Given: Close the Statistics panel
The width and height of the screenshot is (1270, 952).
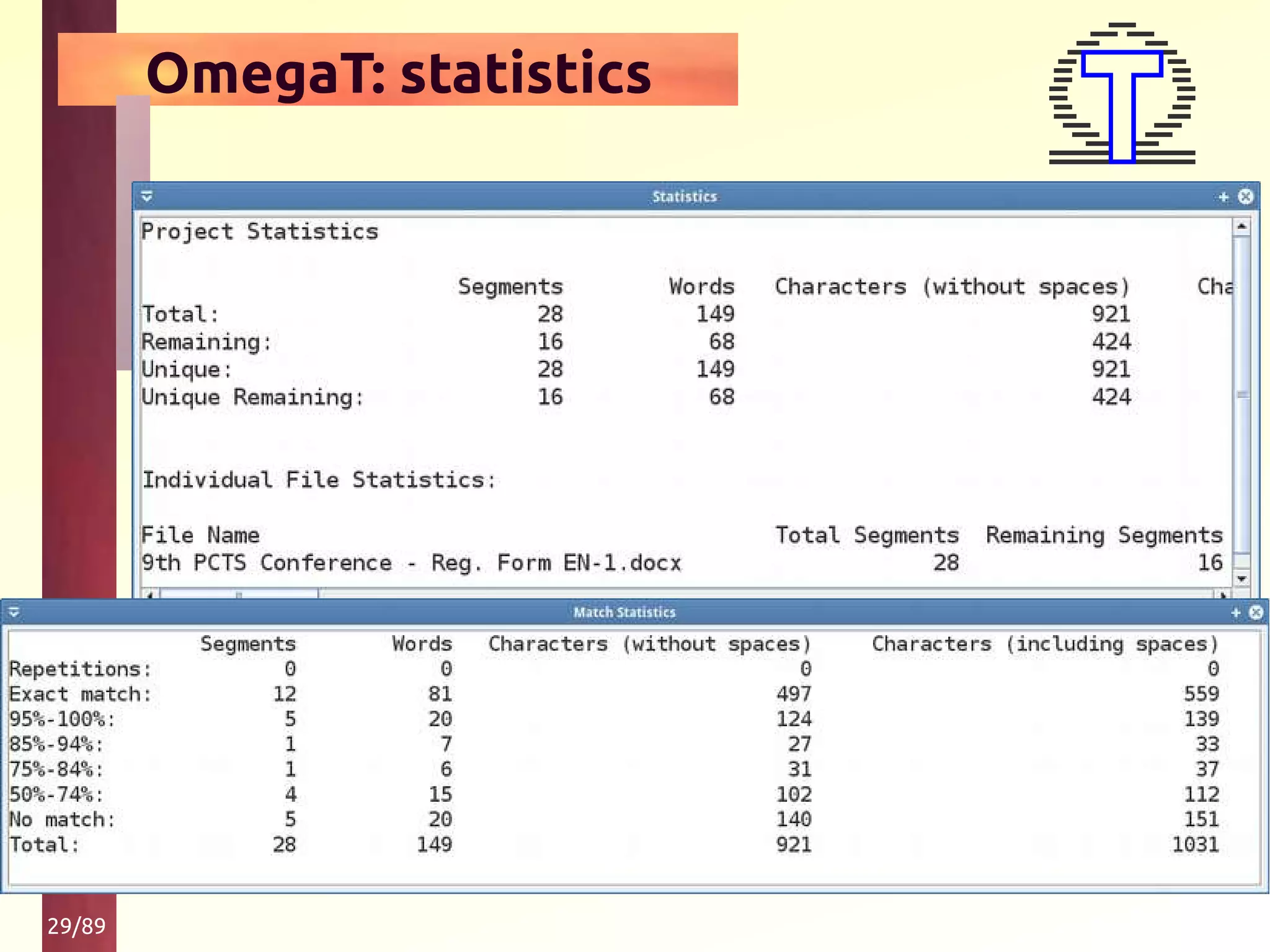Looking at the screenshot, I should pos(1245,197).
